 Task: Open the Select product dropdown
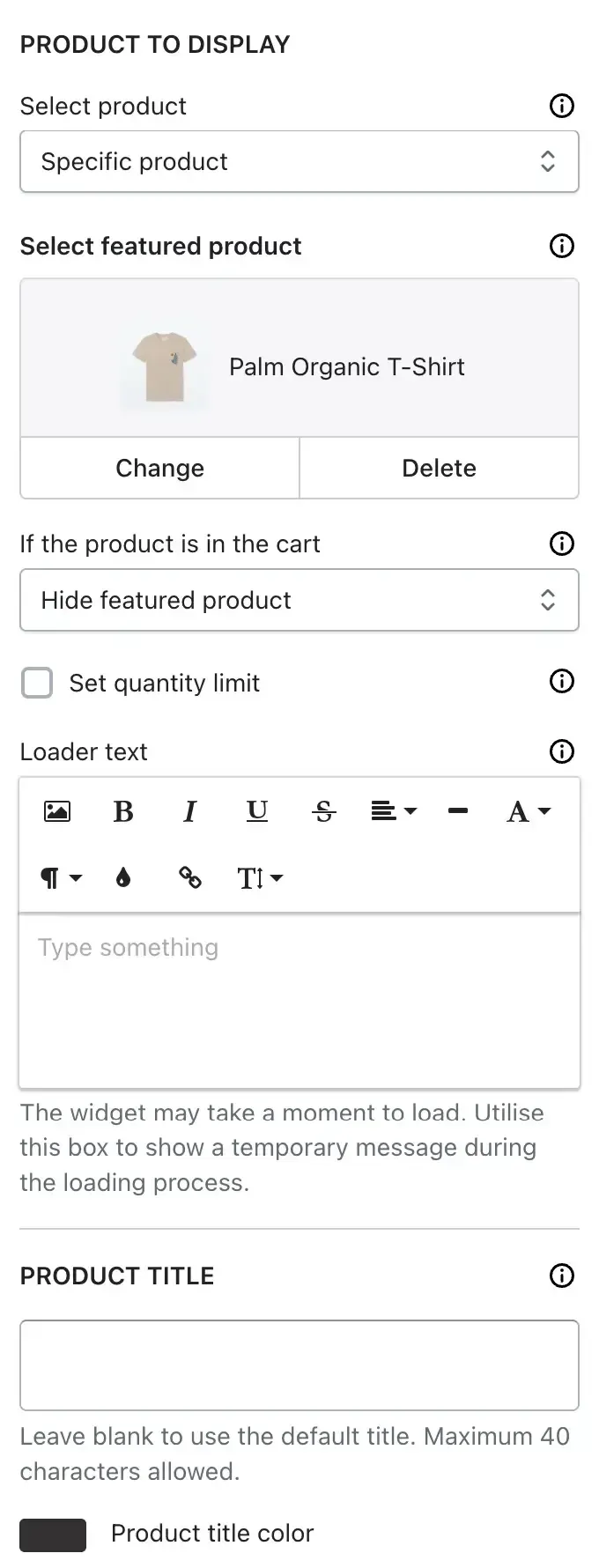coord(299,161)
